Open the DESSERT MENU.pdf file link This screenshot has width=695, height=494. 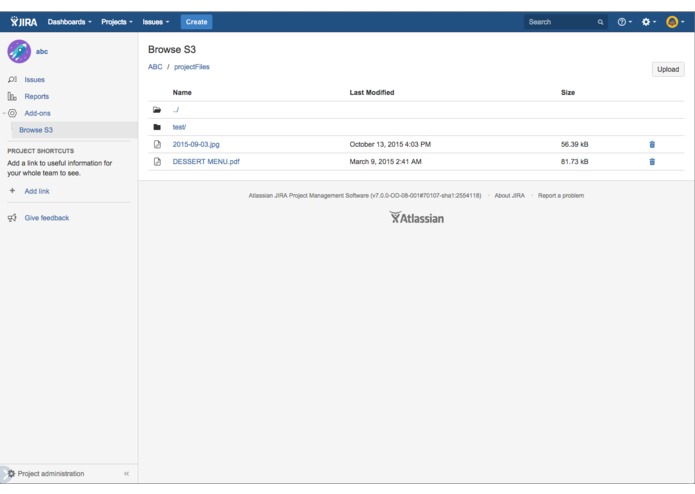point(206,162)
